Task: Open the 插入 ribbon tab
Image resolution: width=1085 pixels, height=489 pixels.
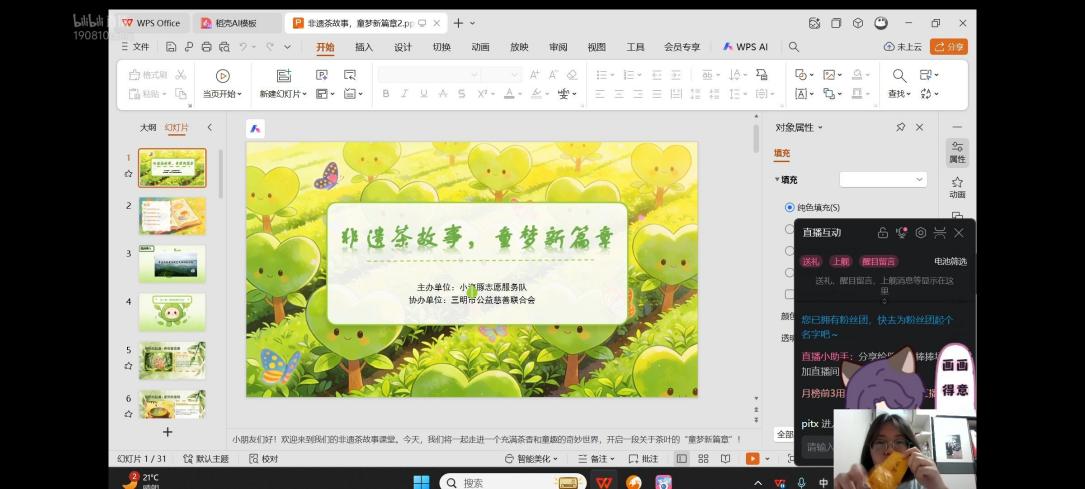Action: tap(364, 47)
